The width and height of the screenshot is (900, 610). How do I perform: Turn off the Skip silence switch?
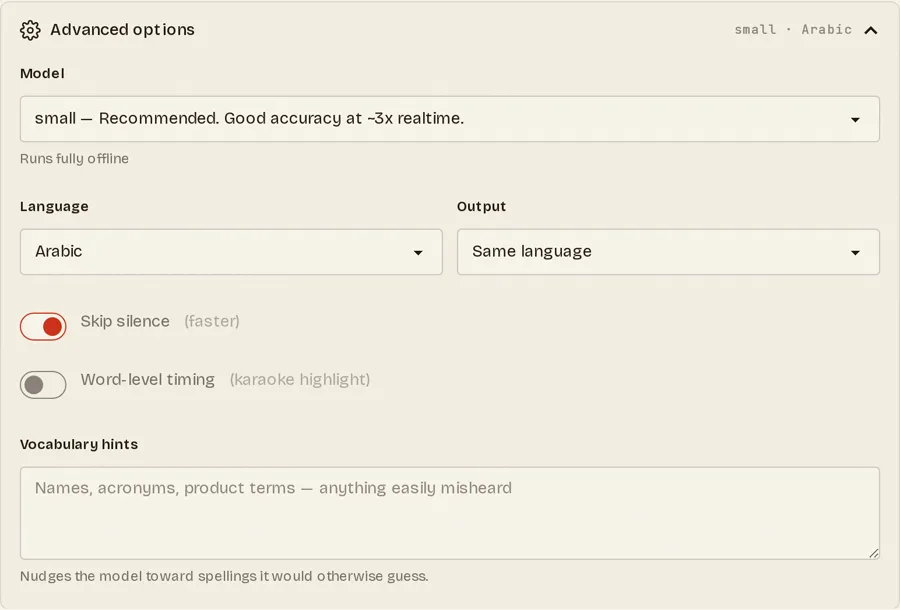click(43, 327)
